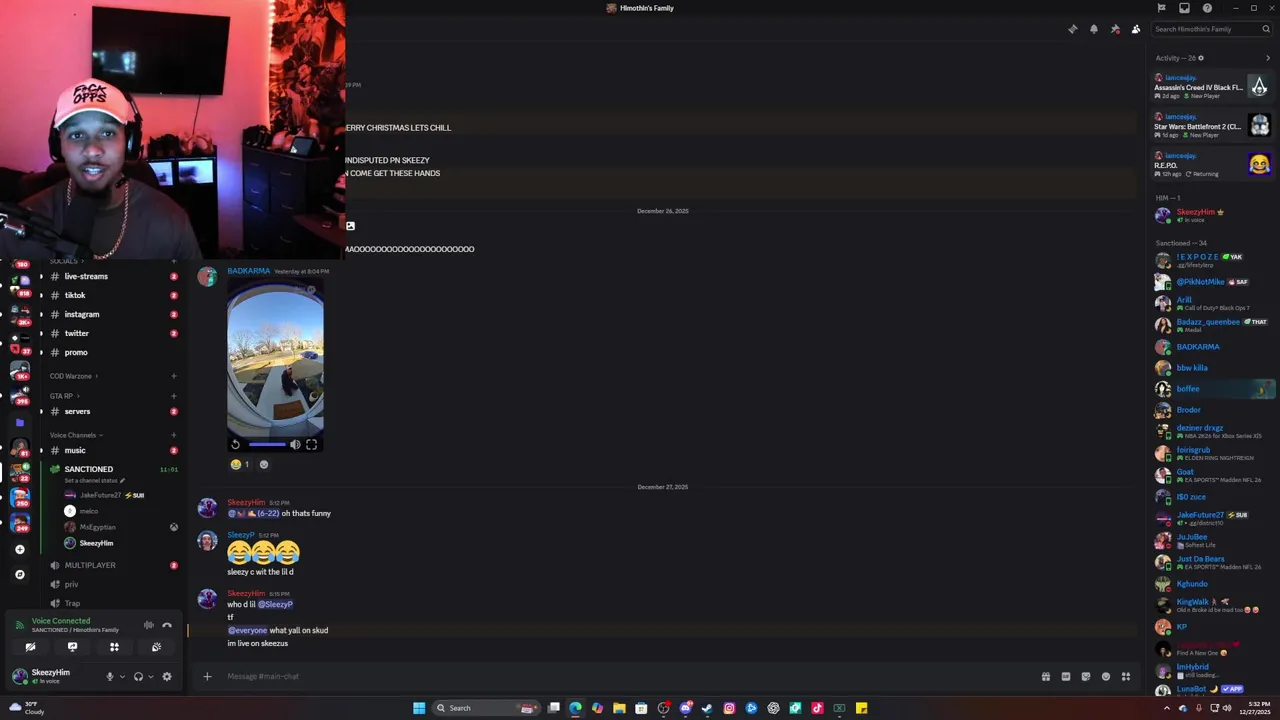Image resolution: width=1280 pixels, height=720 pixels.
Task: Search Himothin's Family field
Action: pyautogui.click(x=1211, y=29)
